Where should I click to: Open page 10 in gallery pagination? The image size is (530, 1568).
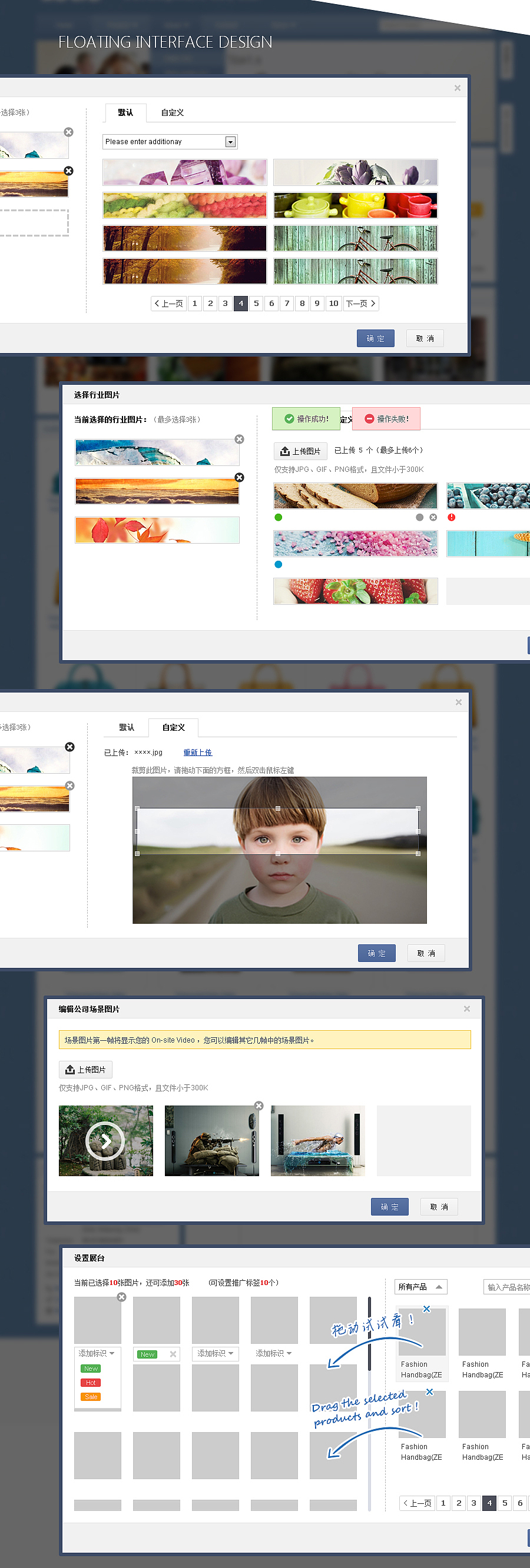pos(333,303)
